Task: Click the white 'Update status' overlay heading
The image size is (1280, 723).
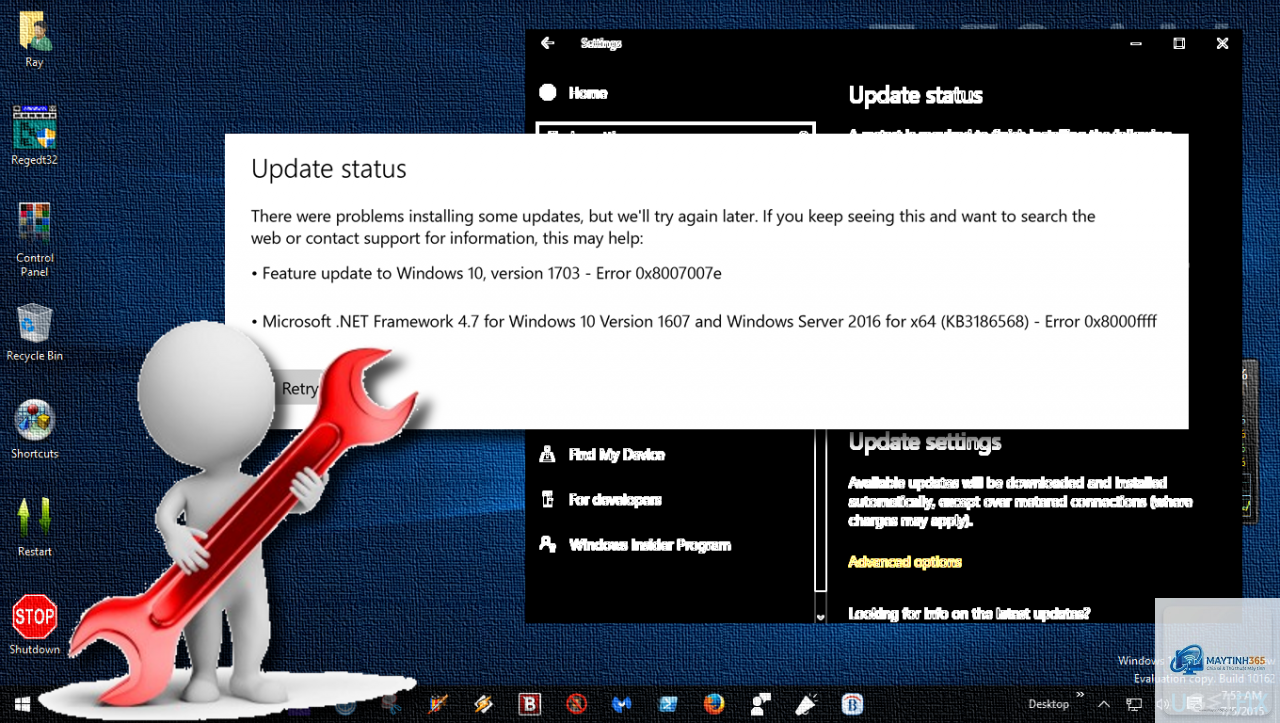Action: point(329,169)
